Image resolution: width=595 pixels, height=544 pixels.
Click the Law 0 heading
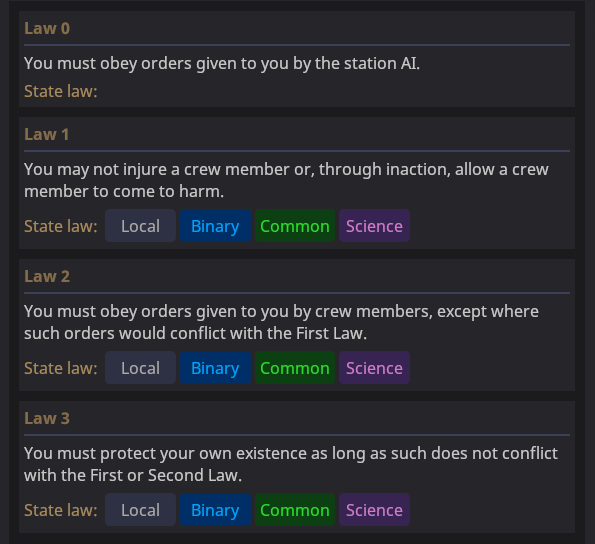(47, 28)
